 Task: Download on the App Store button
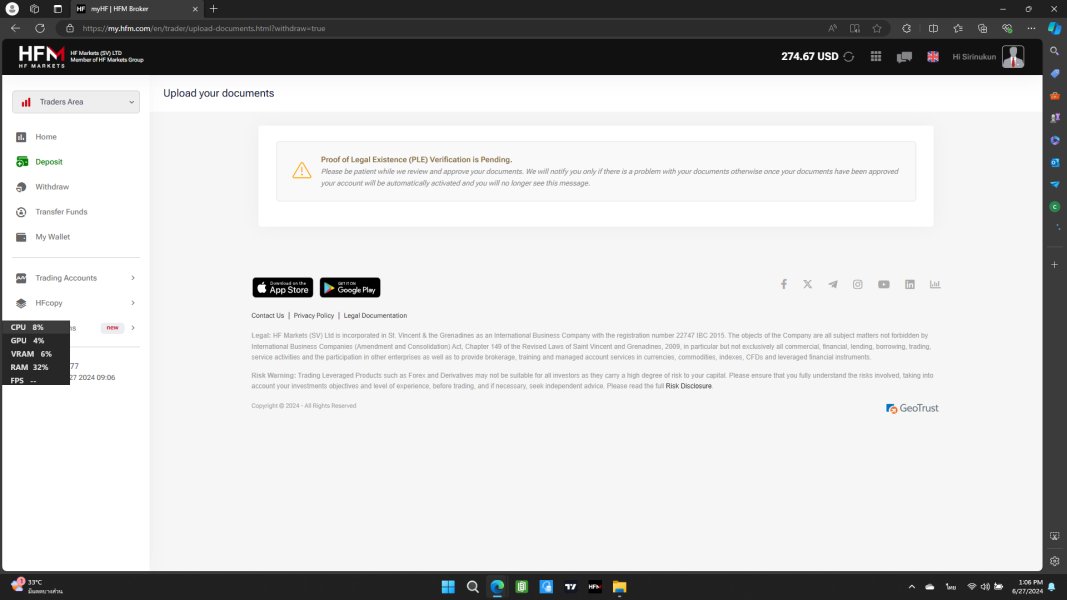click(282, 288)
